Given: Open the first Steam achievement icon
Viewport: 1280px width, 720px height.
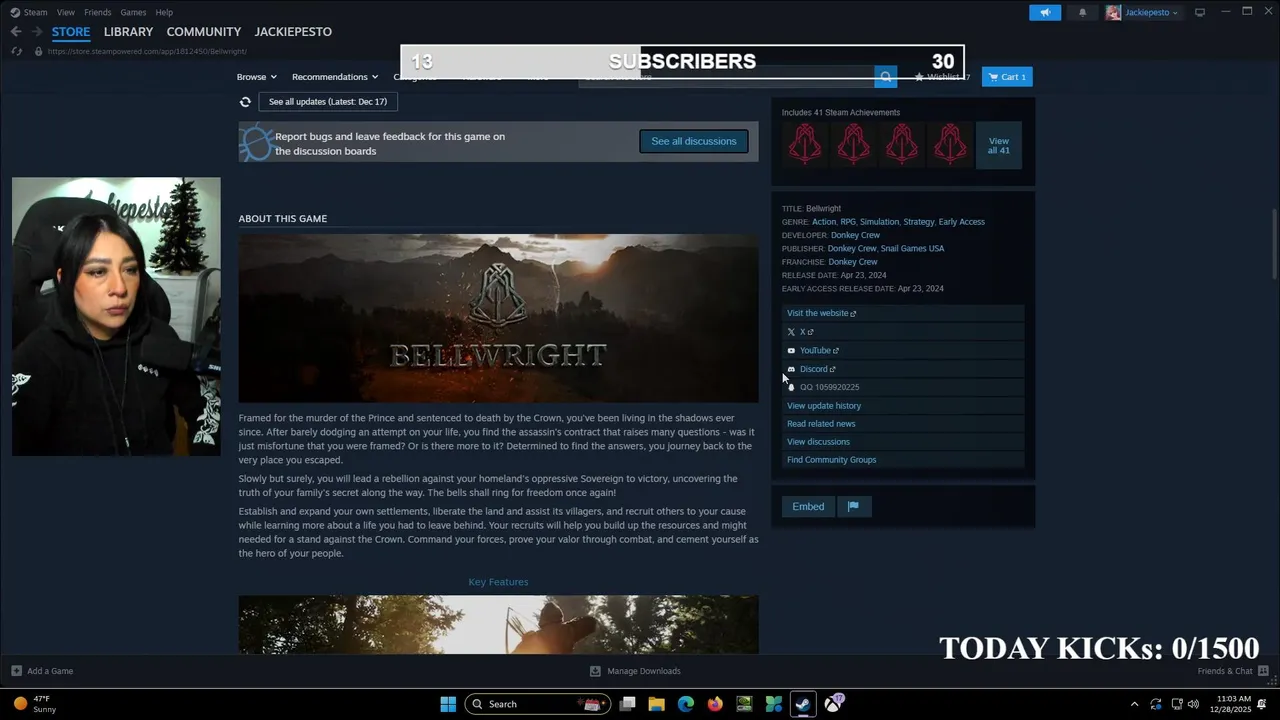Looking at the screenshot, I should coord(805,145).
